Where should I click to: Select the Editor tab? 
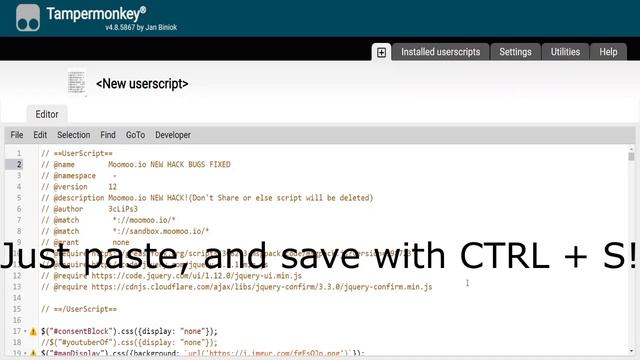click(47, 114)
